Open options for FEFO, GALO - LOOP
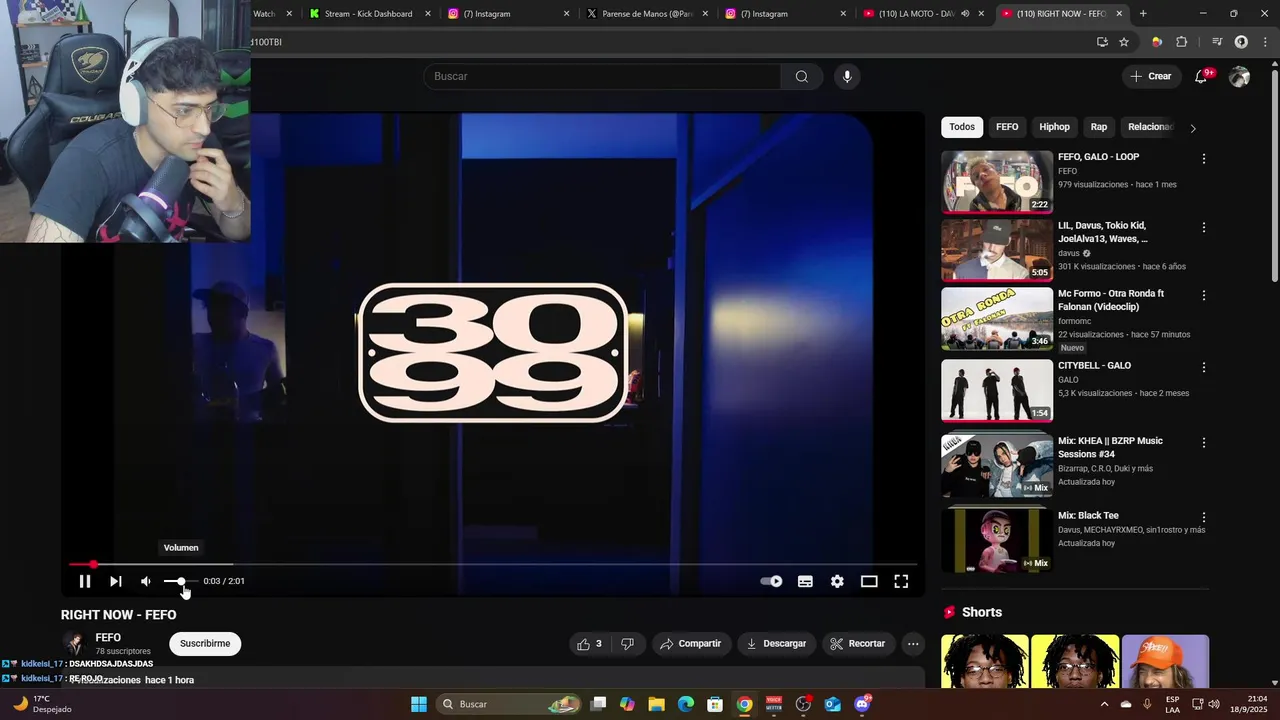 coord(1204,159)
